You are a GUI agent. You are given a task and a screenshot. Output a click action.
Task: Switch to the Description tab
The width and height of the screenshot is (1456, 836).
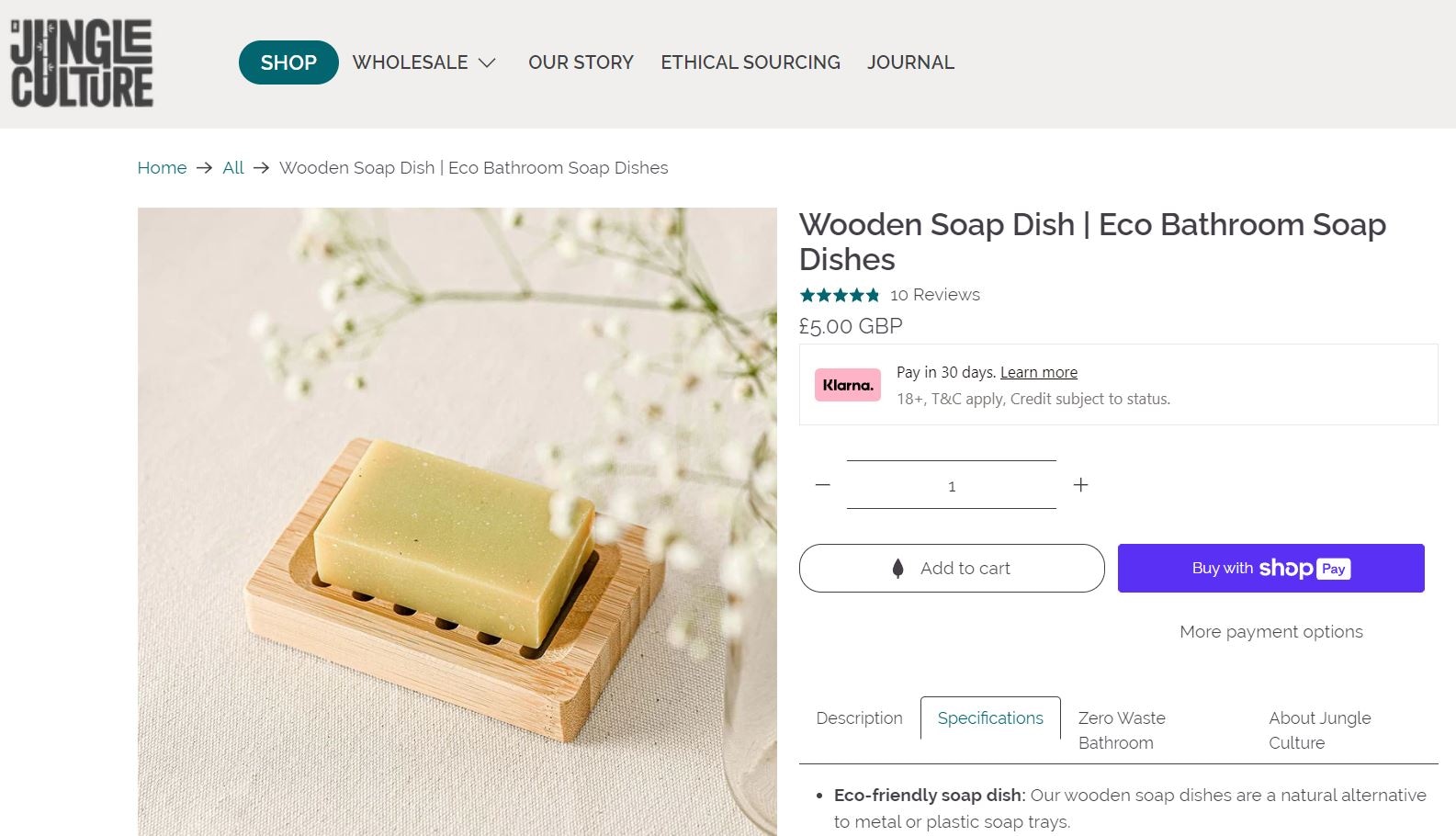859,718
